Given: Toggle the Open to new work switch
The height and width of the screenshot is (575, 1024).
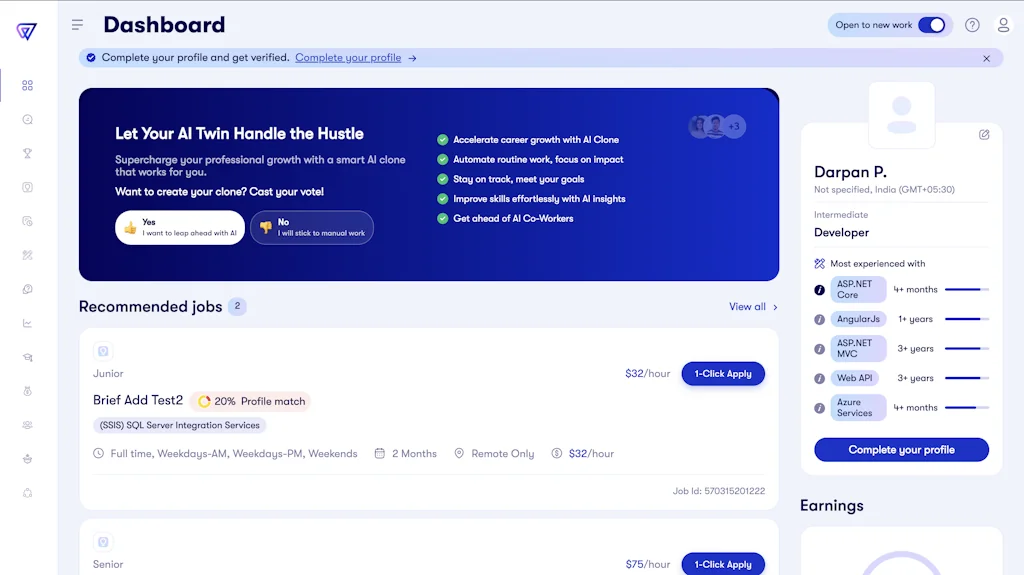Looking at the screenshot, I should [931, 25].
